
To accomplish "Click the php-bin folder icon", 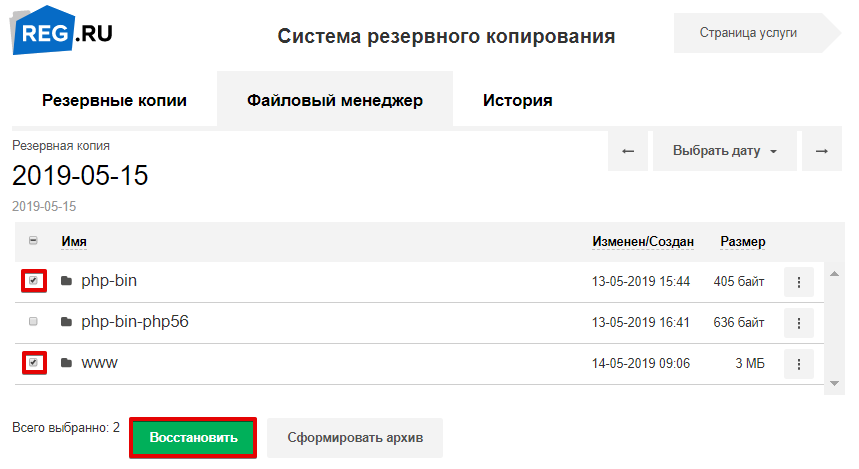I will pos(66,282).
